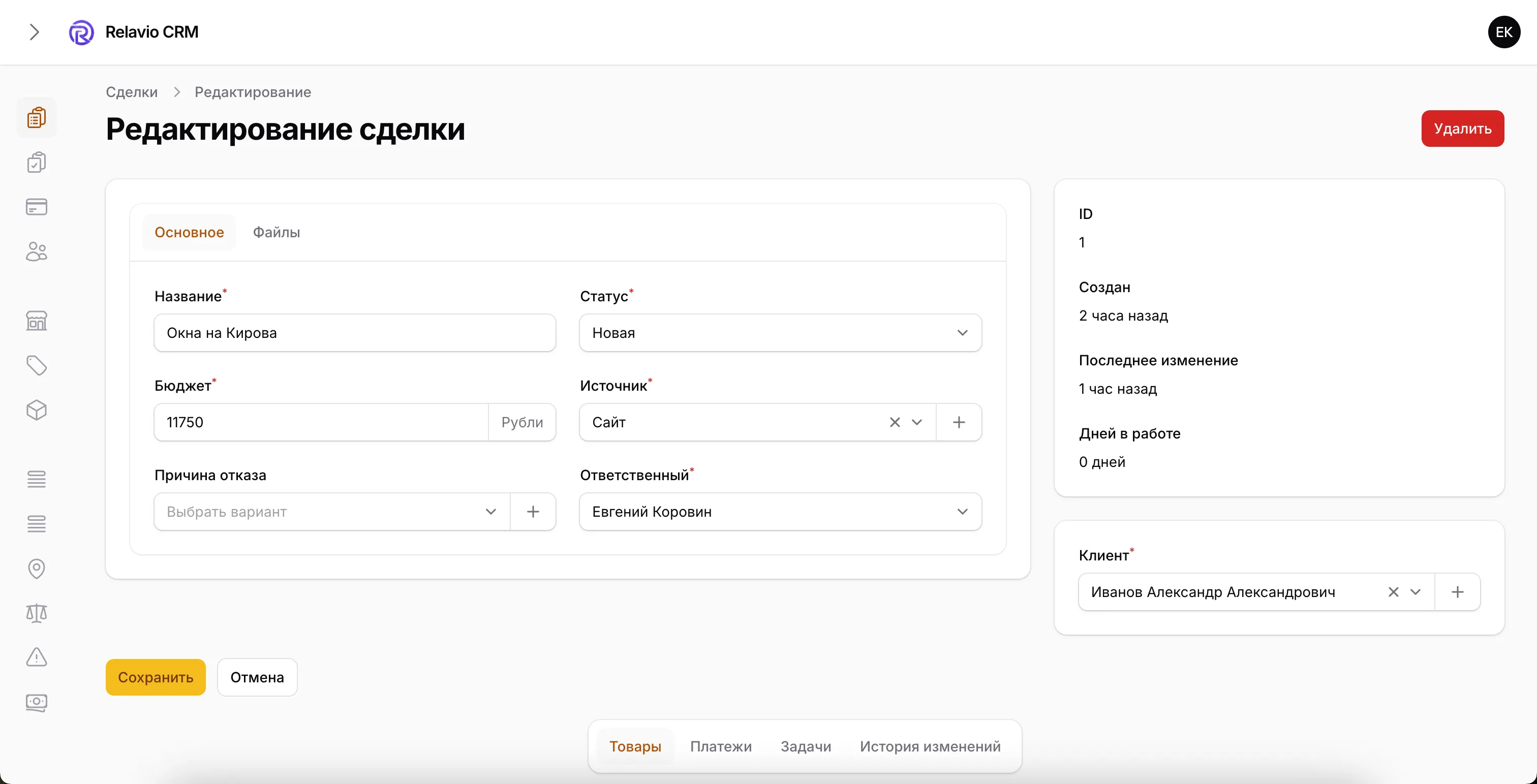Open the payments credit card sidebar icon

coord(37,207)
